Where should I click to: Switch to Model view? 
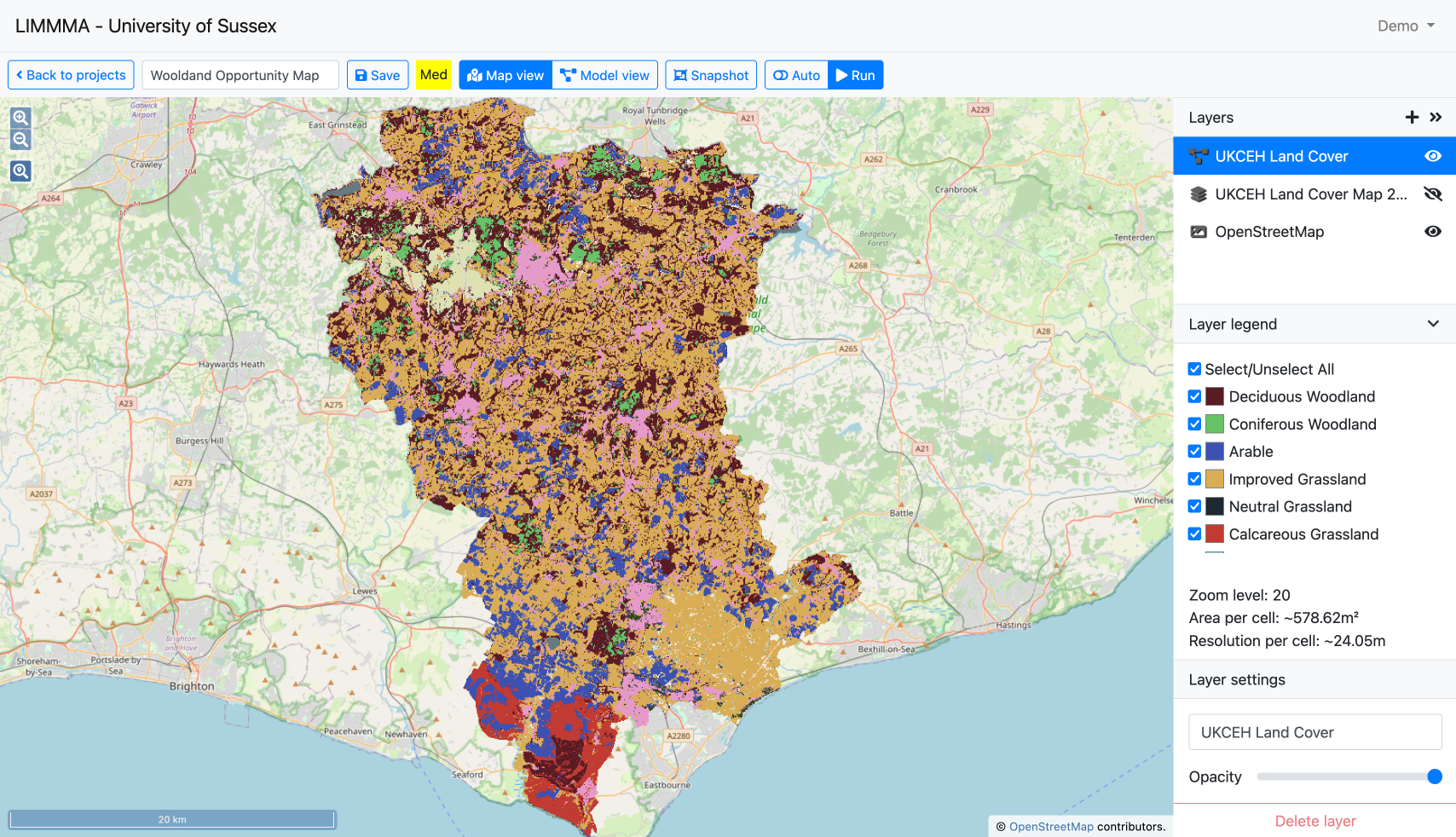coord(605,75)
